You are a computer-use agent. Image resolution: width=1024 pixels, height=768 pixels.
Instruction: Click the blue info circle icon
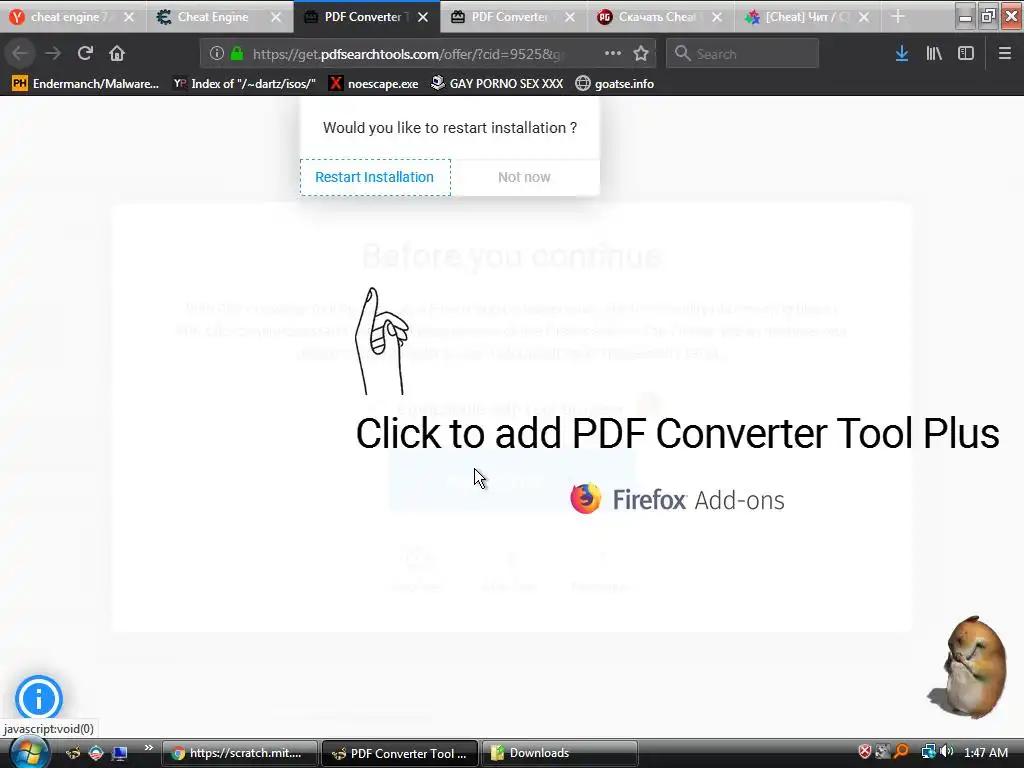(39, 699)
